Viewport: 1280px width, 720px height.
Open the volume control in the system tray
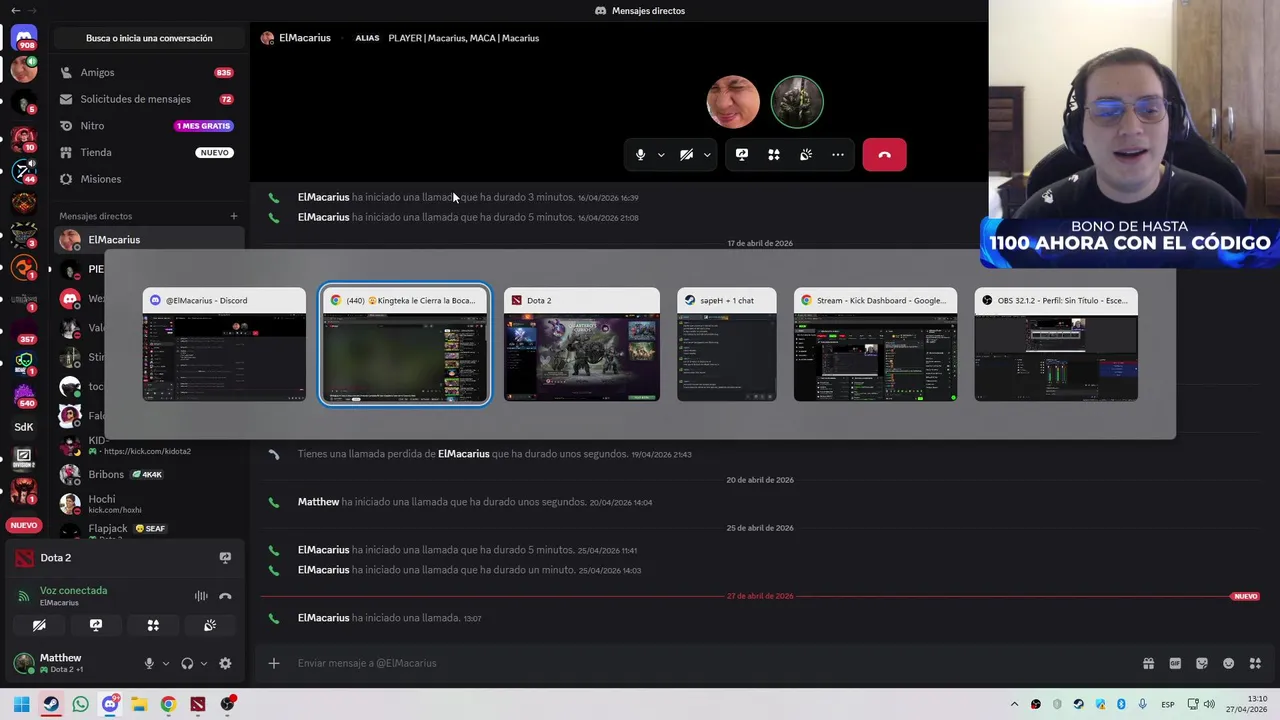point(1209,704)
